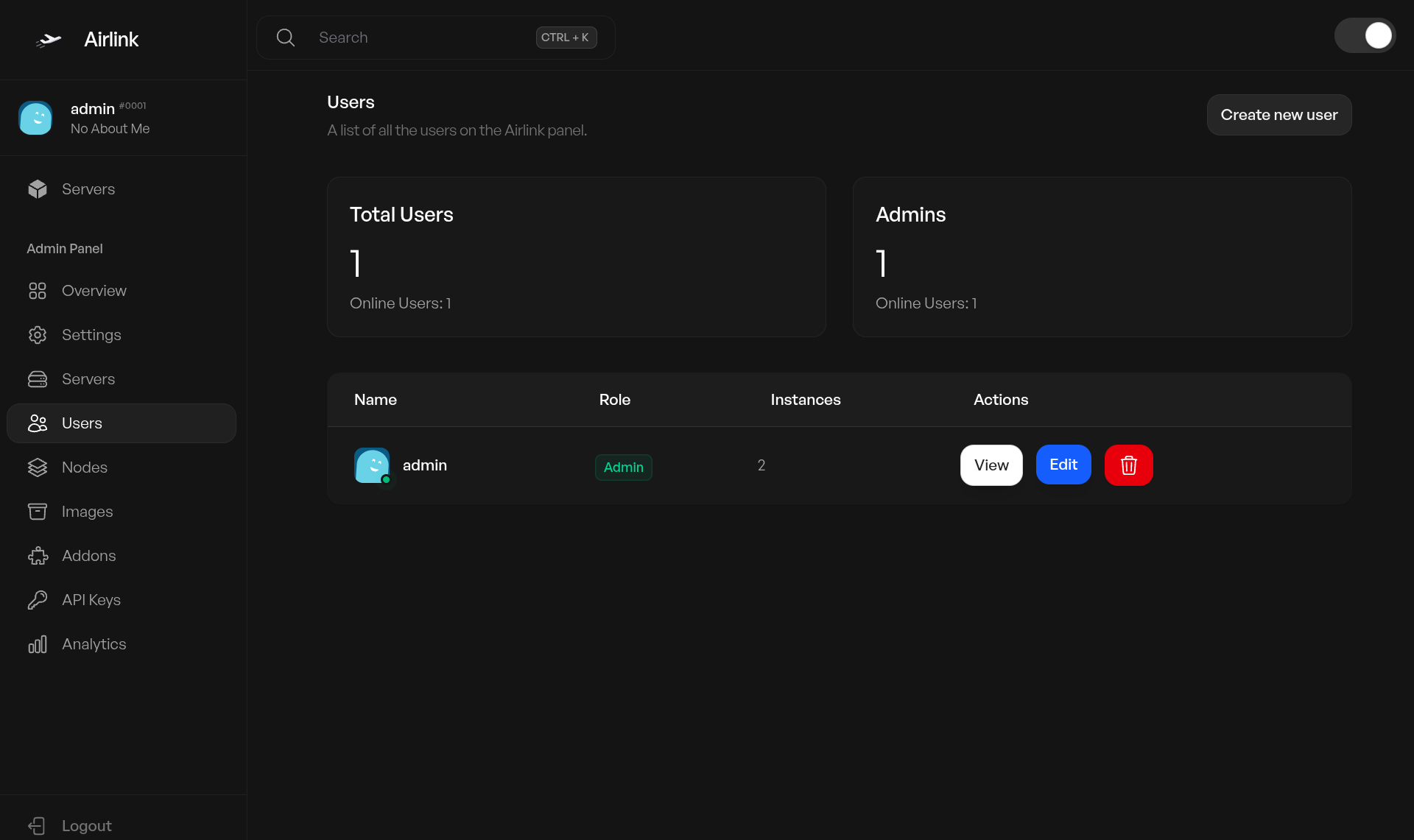Click the admin username in sidebar profile
The image size is (1414, 840).
(93, 109)
